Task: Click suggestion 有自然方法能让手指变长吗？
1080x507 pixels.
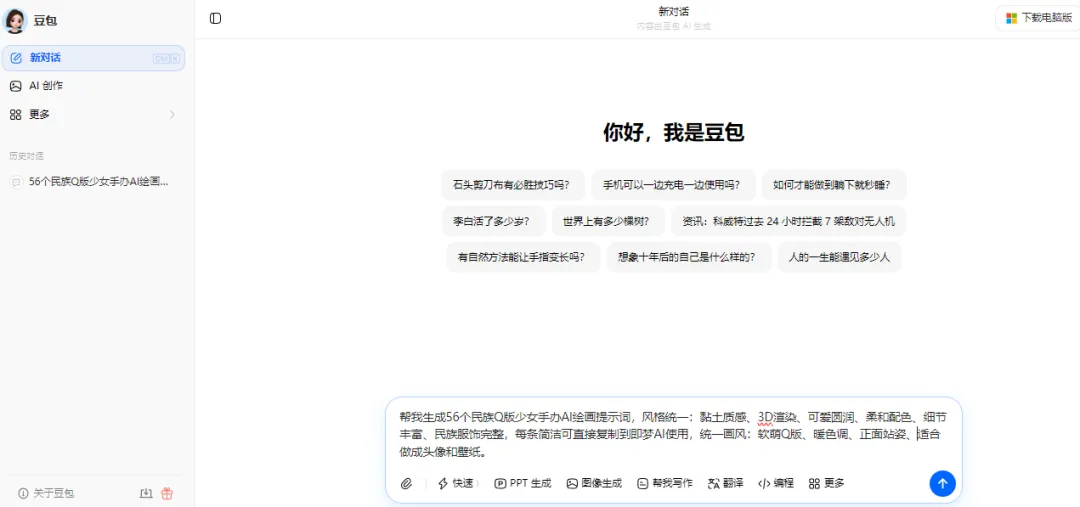Action: pos(523,257)
